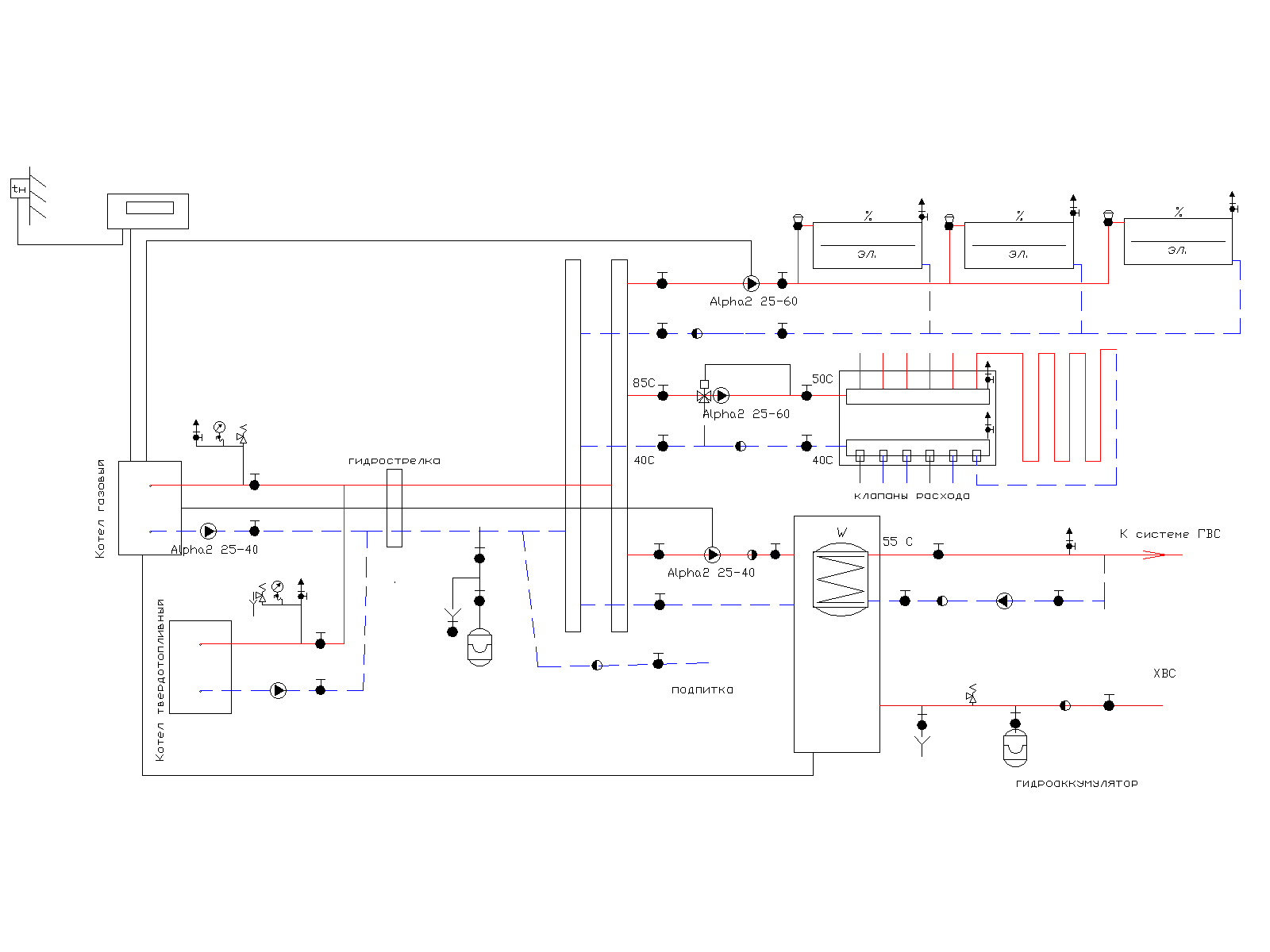
Task: Click the W label on the tank
Action: point(841,532)
